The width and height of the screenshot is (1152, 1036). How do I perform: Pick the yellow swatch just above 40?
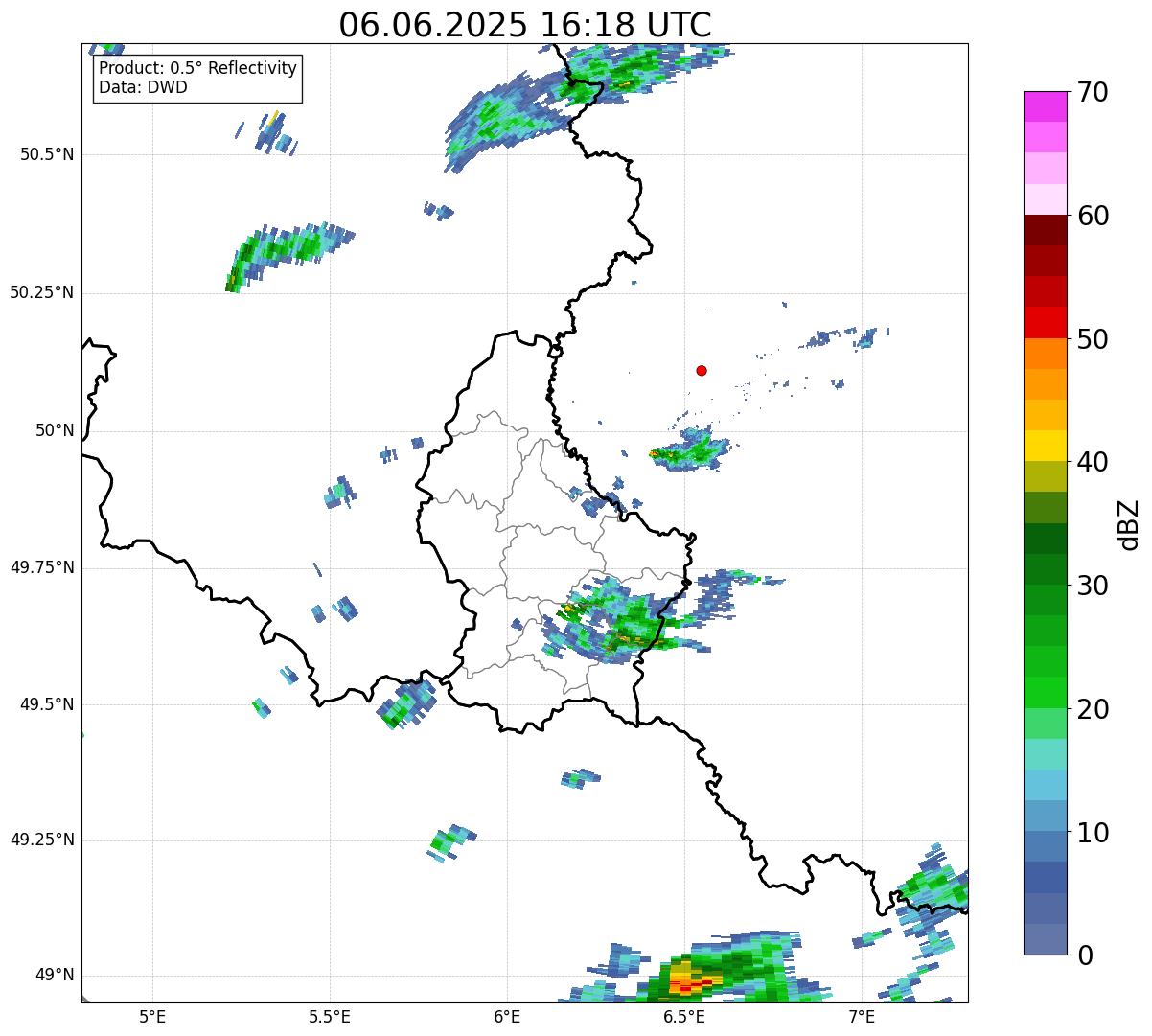coord(1046,446)
